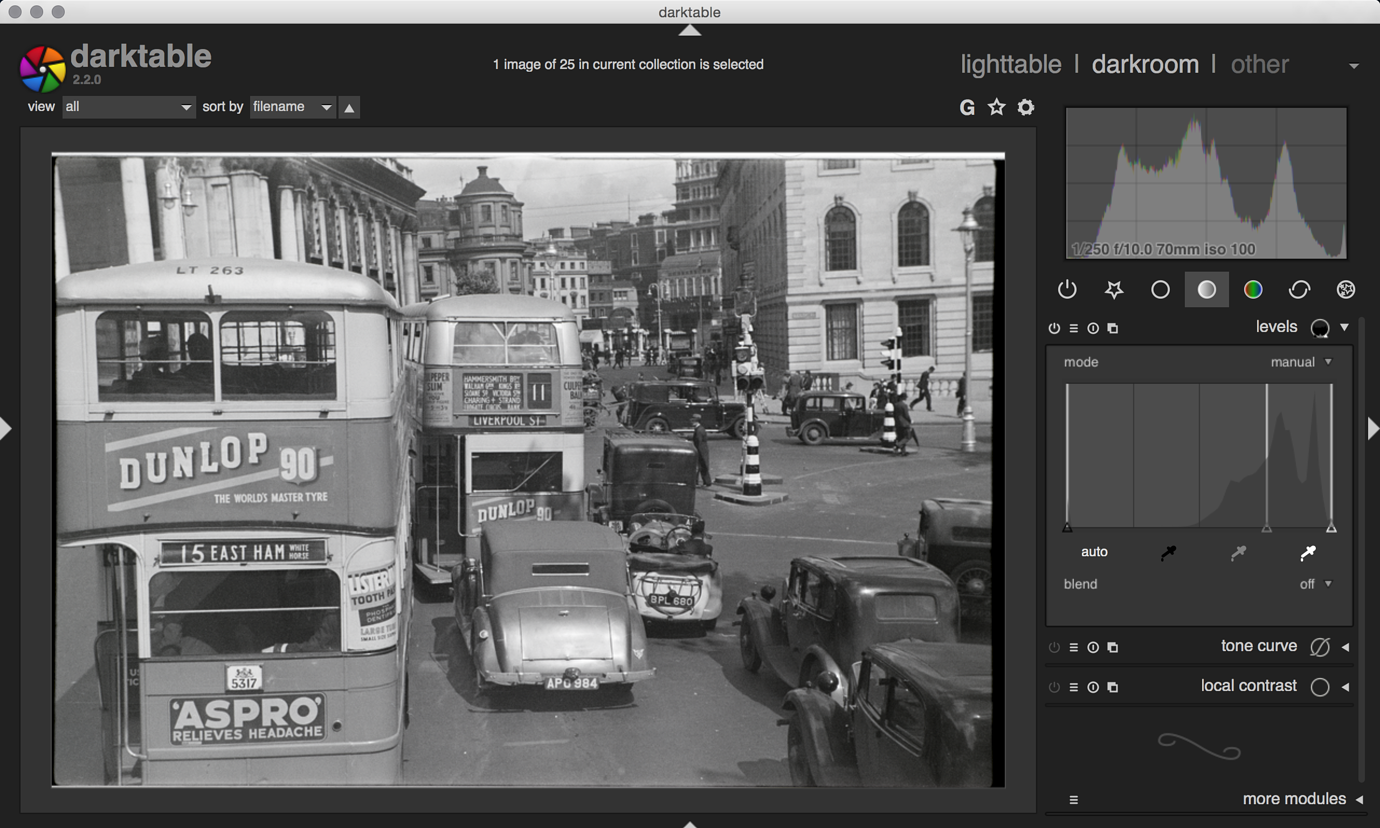Switch to other view
This screenshot has width=1380, height=828.
(1259, 64)
